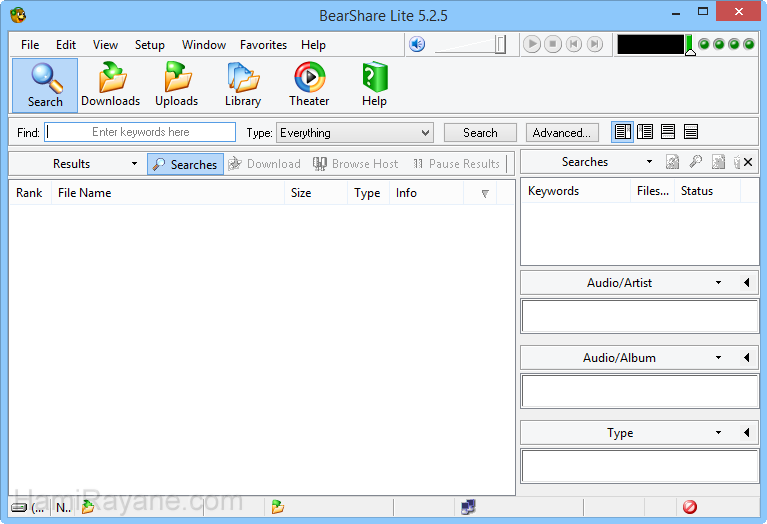The width and height of the screenshot is (767, 524).
Task: Mute the audio with speaker icon
Action: point(417,45)
